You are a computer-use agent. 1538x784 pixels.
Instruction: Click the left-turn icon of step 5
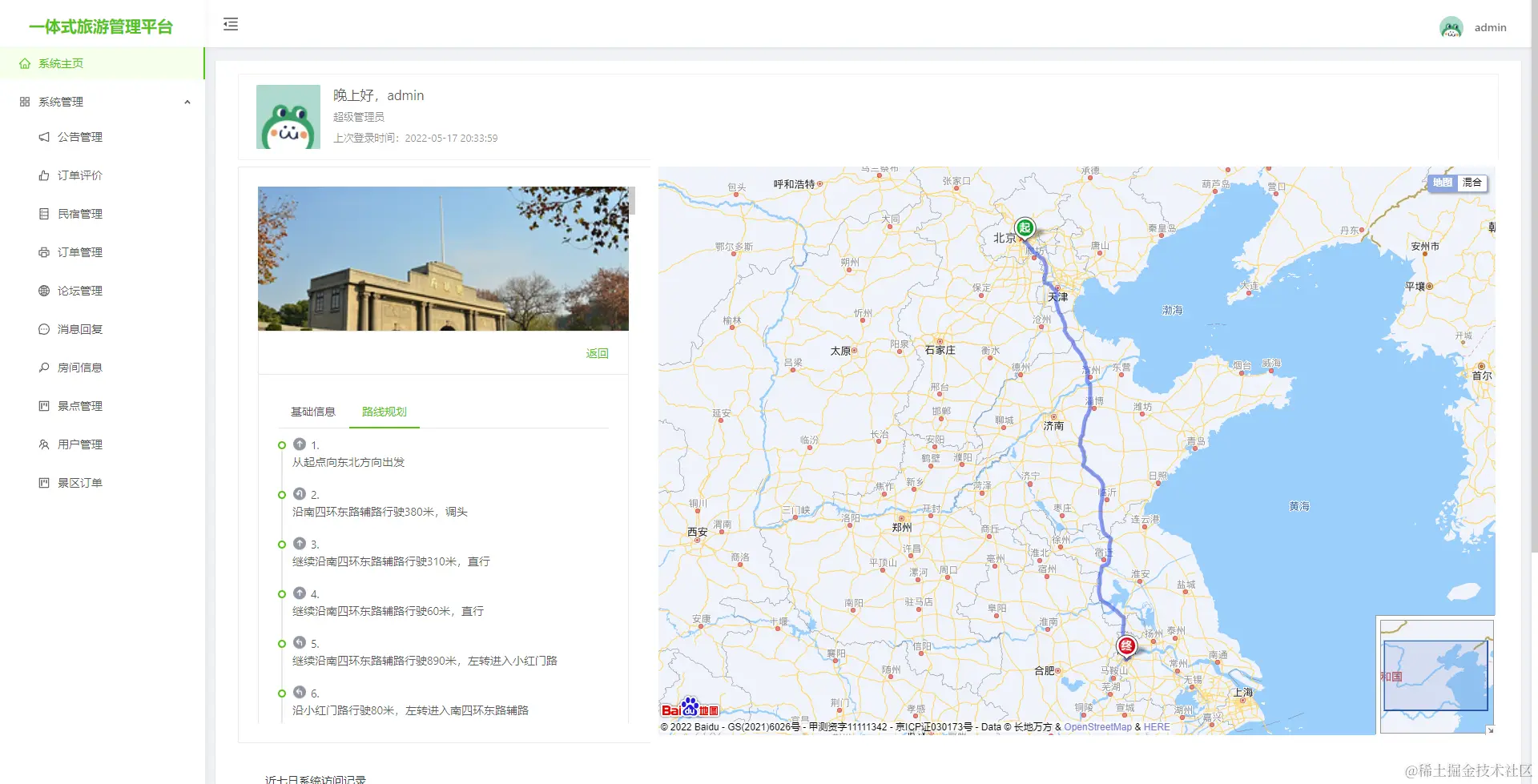coord(300,642)
